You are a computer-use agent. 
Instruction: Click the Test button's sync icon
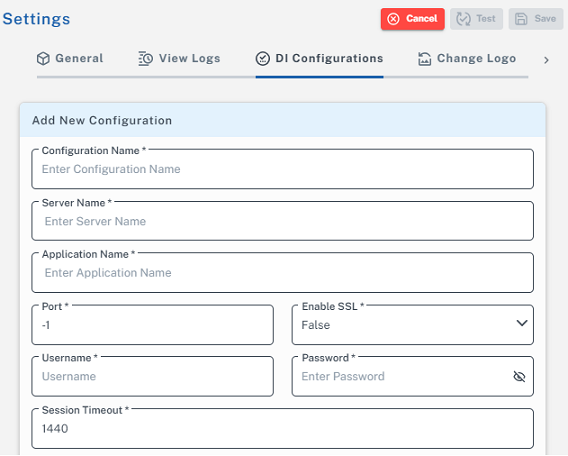pyautogui.click(x=463, y=19)
